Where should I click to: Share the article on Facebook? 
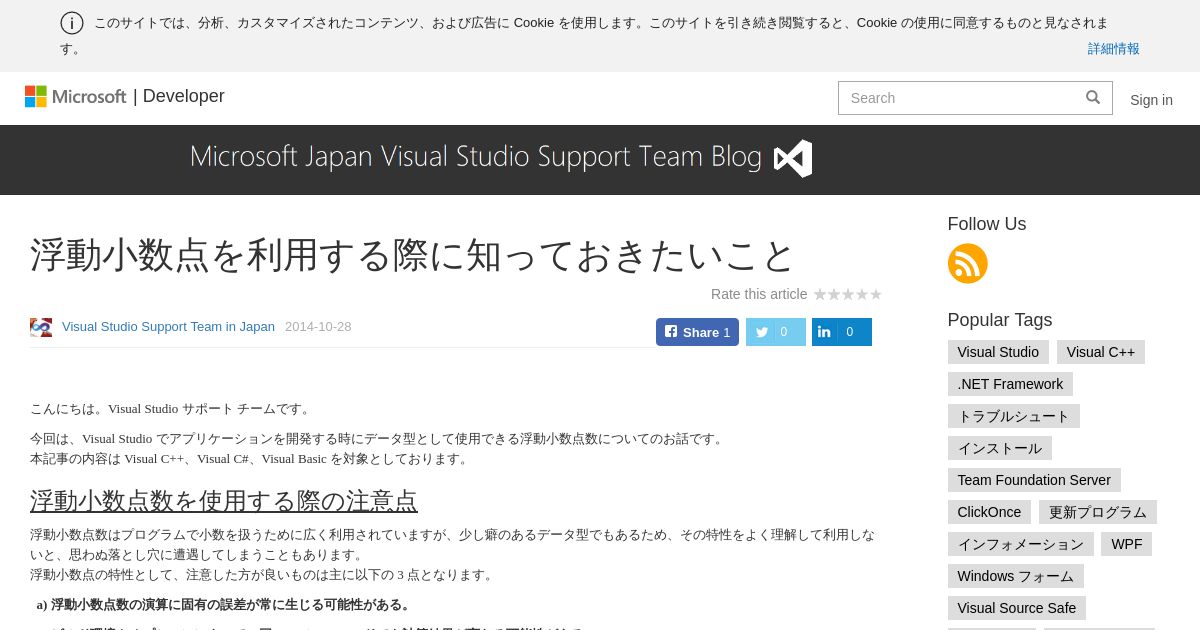pos(697,332)
